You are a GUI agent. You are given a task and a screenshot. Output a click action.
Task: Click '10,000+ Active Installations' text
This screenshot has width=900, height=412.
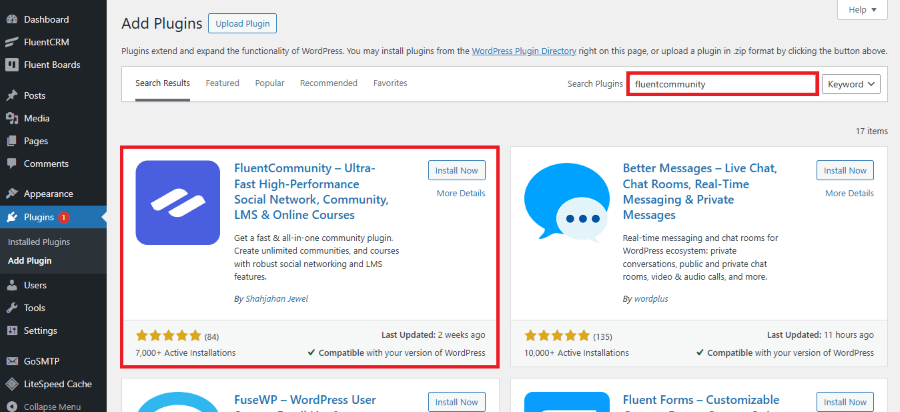[x=576, y=352]
